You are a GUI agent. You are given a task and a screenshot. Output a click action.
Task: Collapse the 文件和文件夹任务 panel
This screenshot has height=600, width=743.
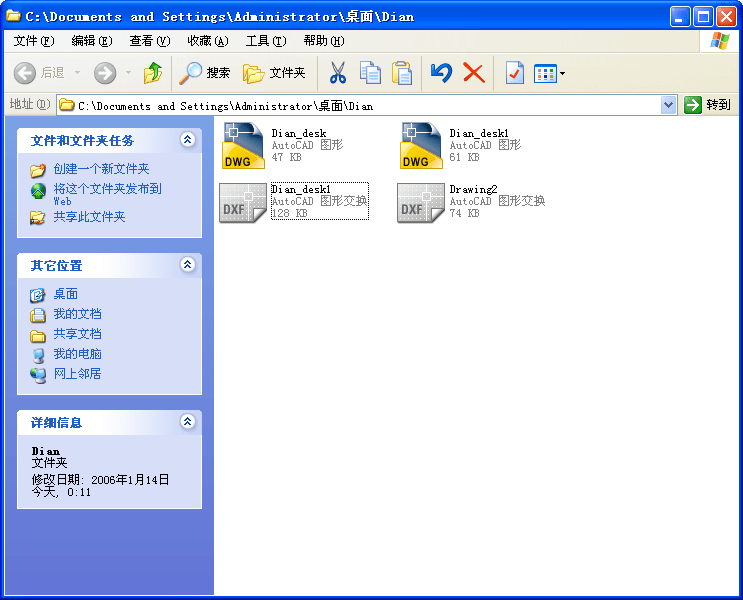click(188, 139)
